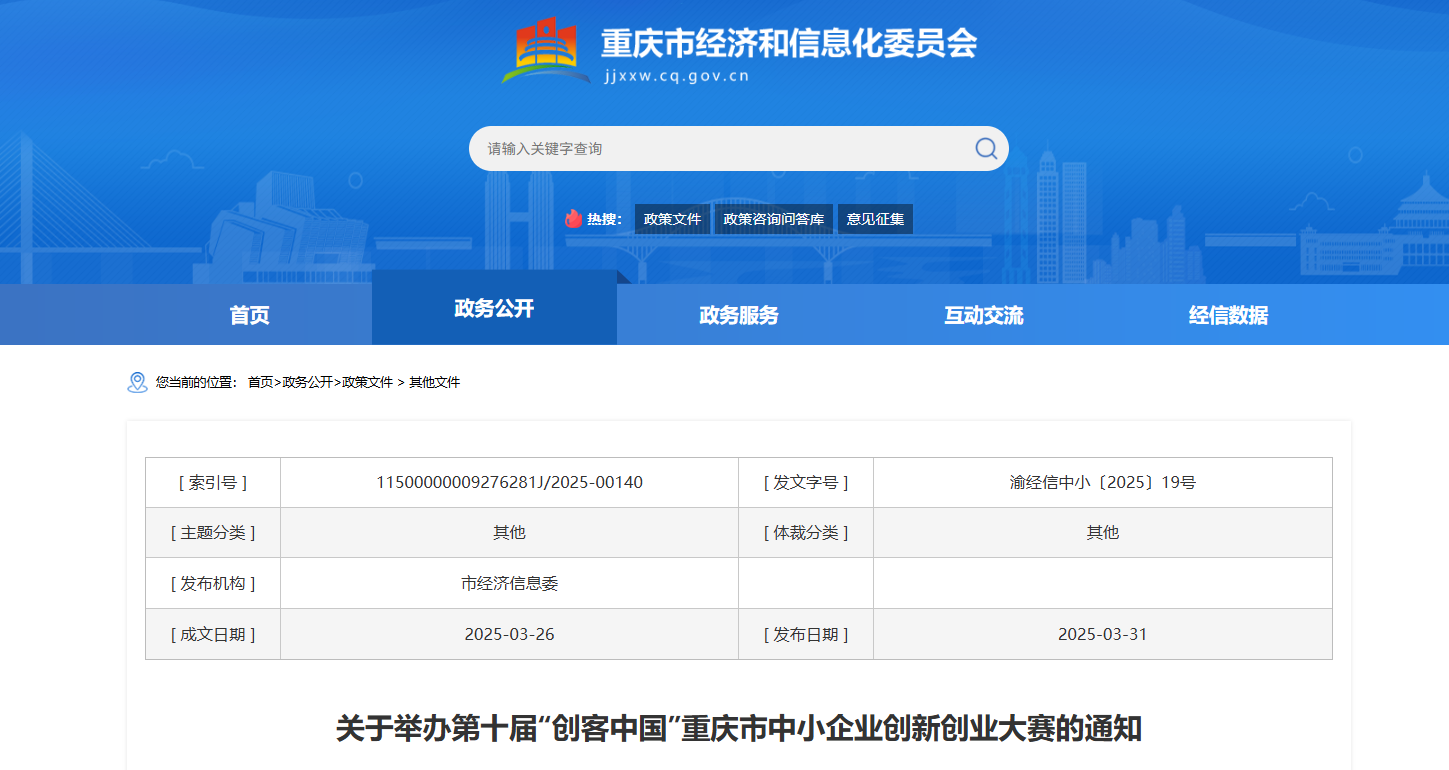Open the 互动交流 section
Image resolution: width=1449 pixels, height=770 pixels.
982,314
